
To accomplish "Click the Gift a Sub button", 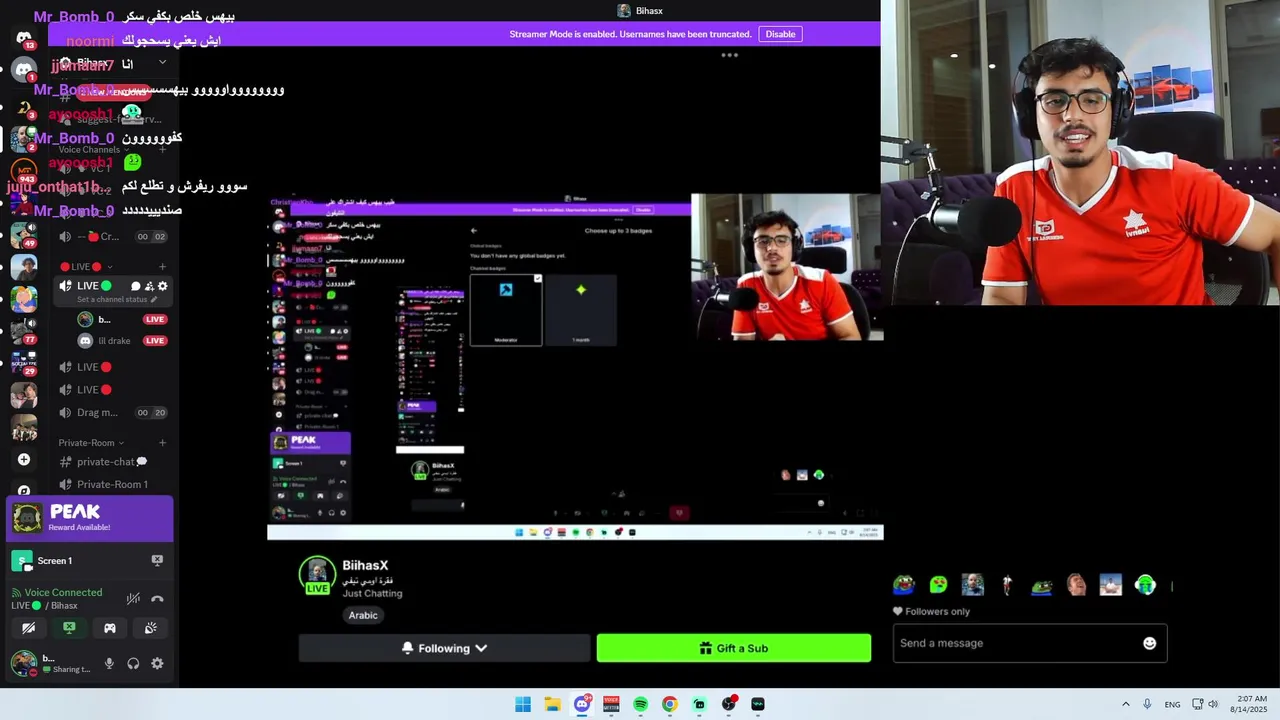I will coord(733,648).
